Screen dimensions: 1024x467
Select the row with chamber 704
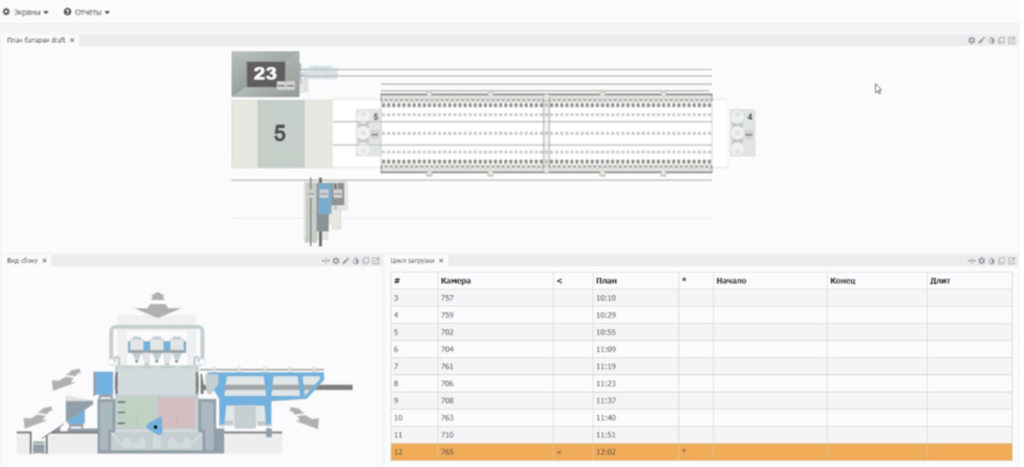tap(701, 349)
